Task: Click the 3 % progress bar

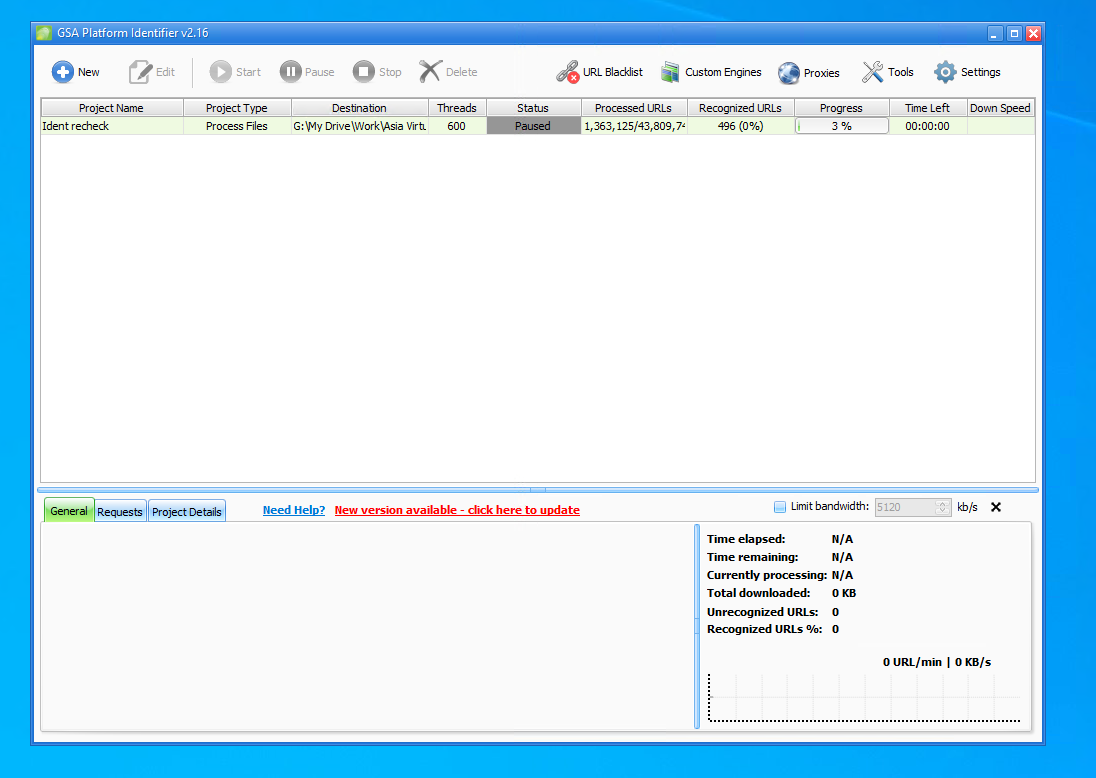Action: [x=842, y=126]
